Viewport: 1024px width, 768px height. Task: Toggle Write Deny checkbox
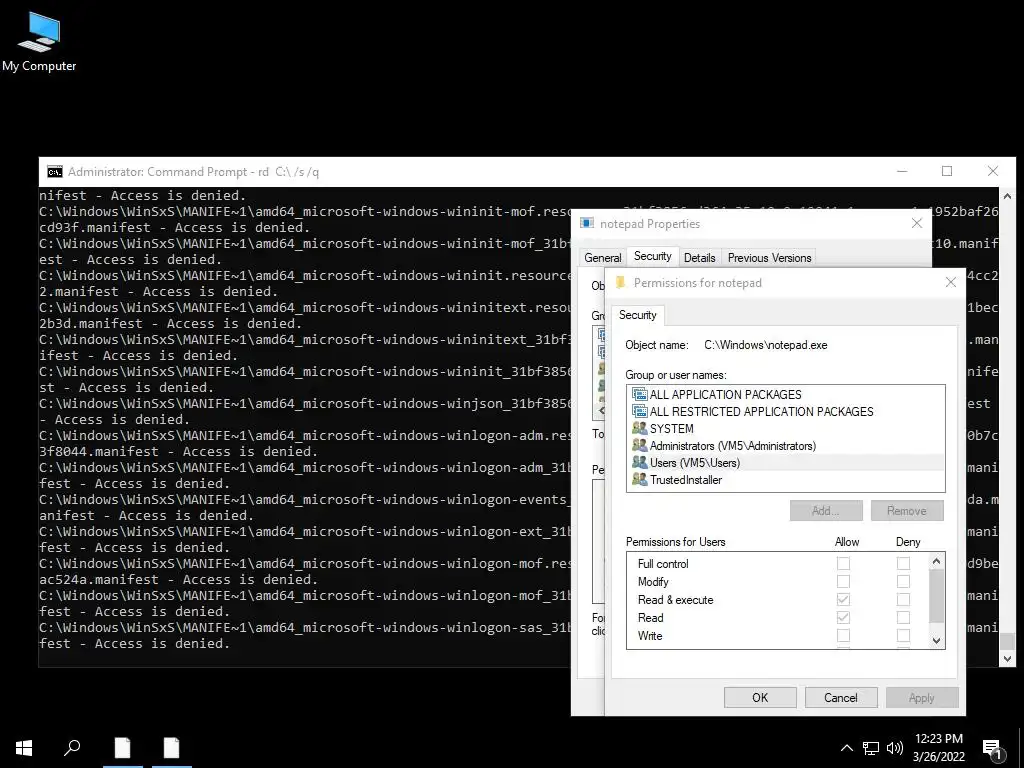[903, 635]
